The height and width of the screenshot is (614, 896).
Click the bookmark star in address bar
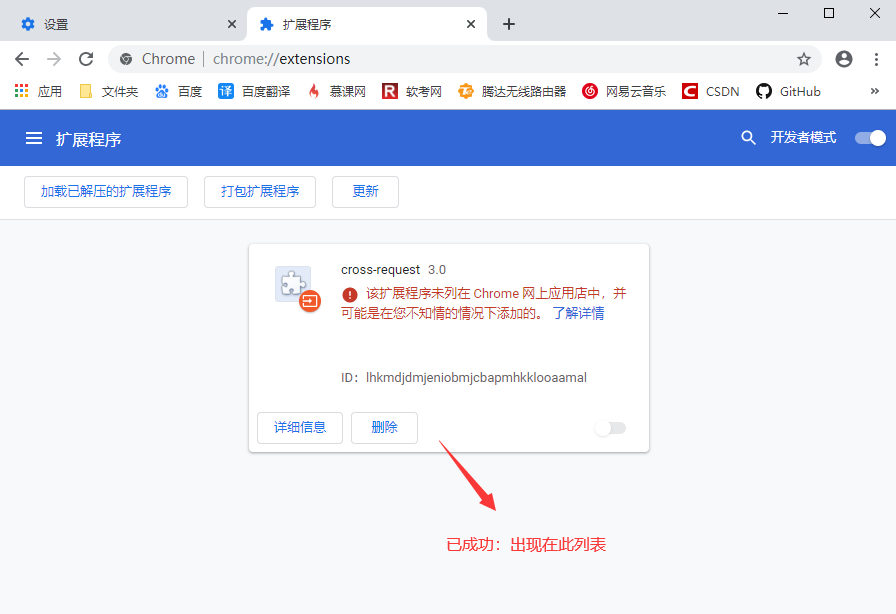805,59
